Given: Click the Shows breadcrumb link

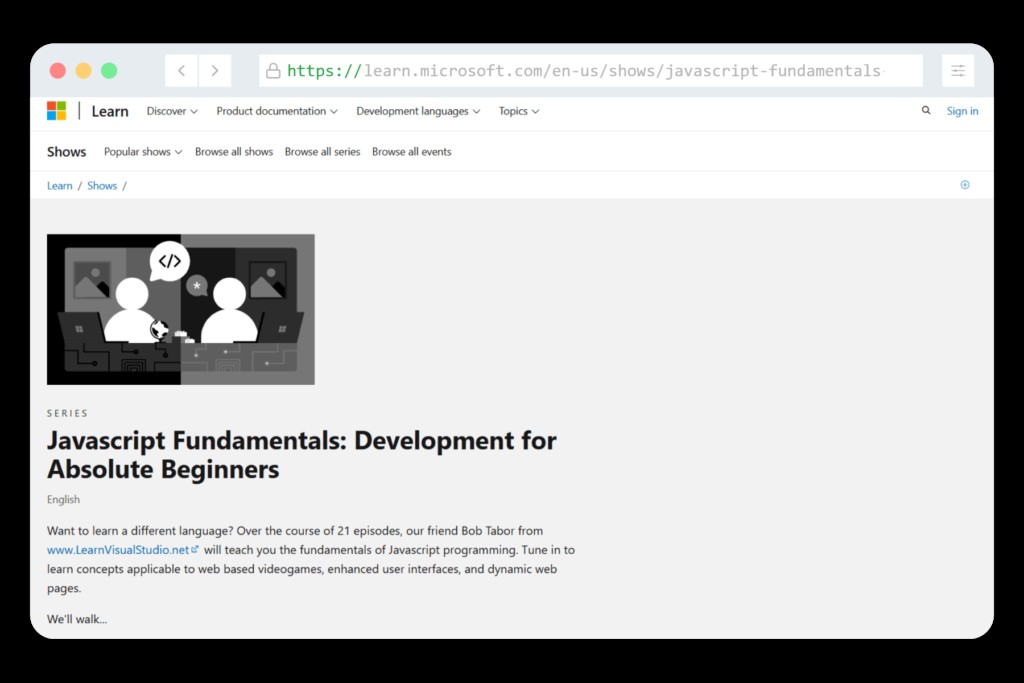Looking at the screenshot, I should click(x=102, y=185).
